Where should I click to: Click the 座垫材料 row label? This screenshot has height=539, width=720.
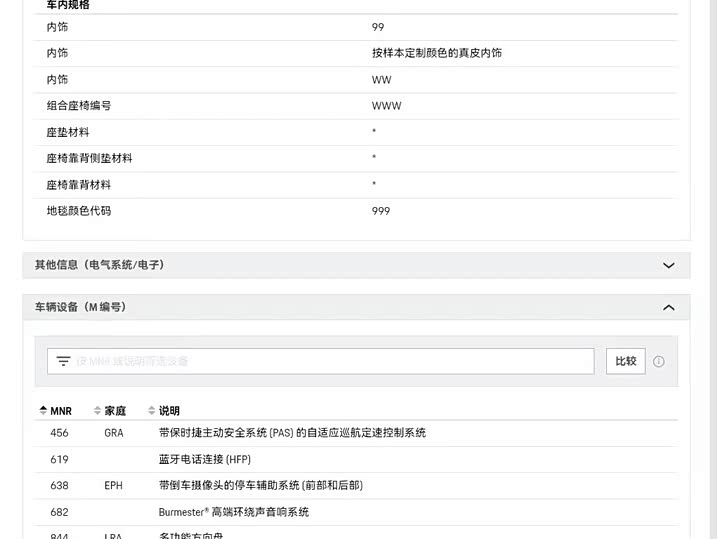pos(67,132)
